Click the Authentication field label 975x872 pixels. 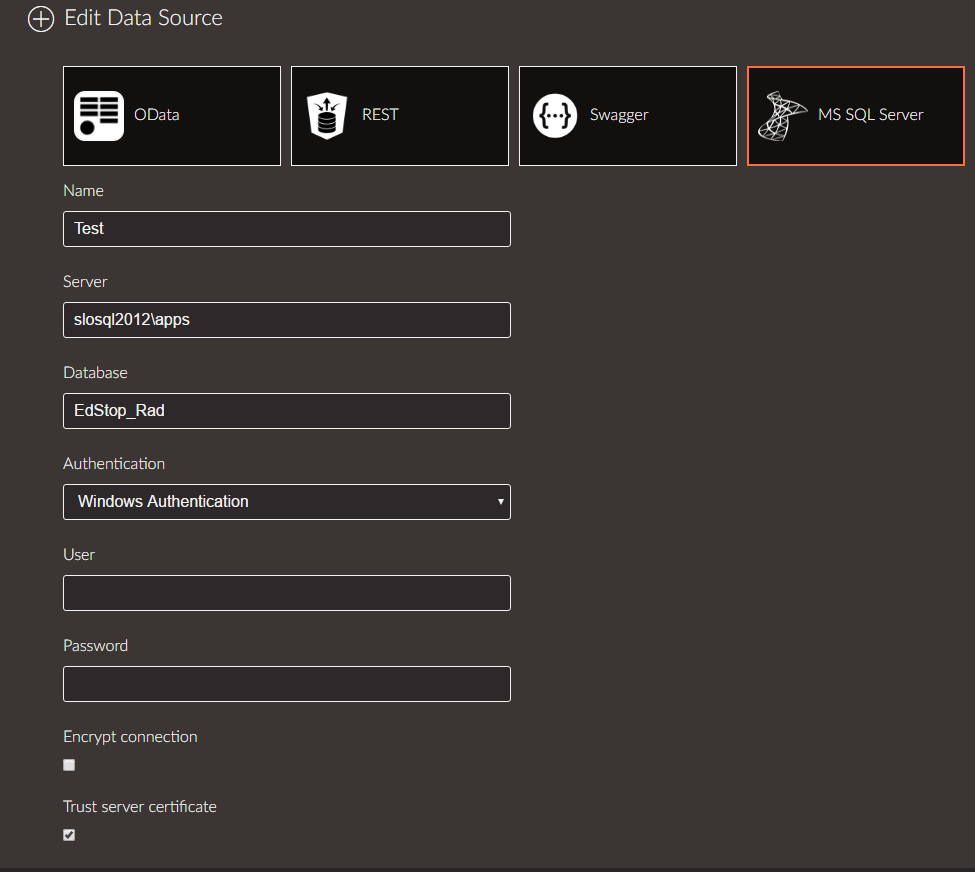pos(114,464)
